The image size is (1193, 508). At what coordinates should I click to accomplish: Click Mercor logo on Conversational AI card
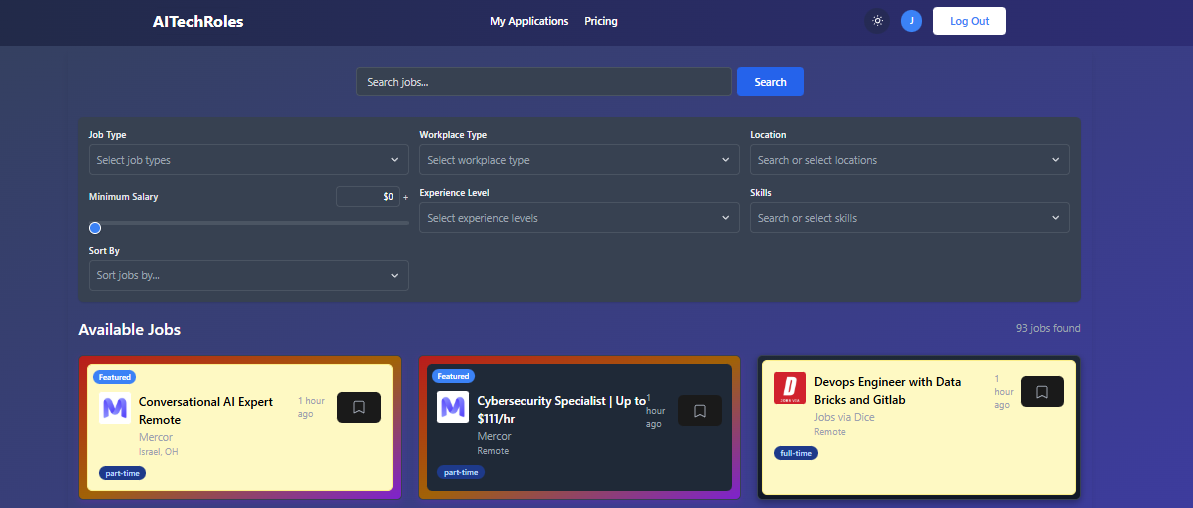pyautogui.click(x=115, y=408)
